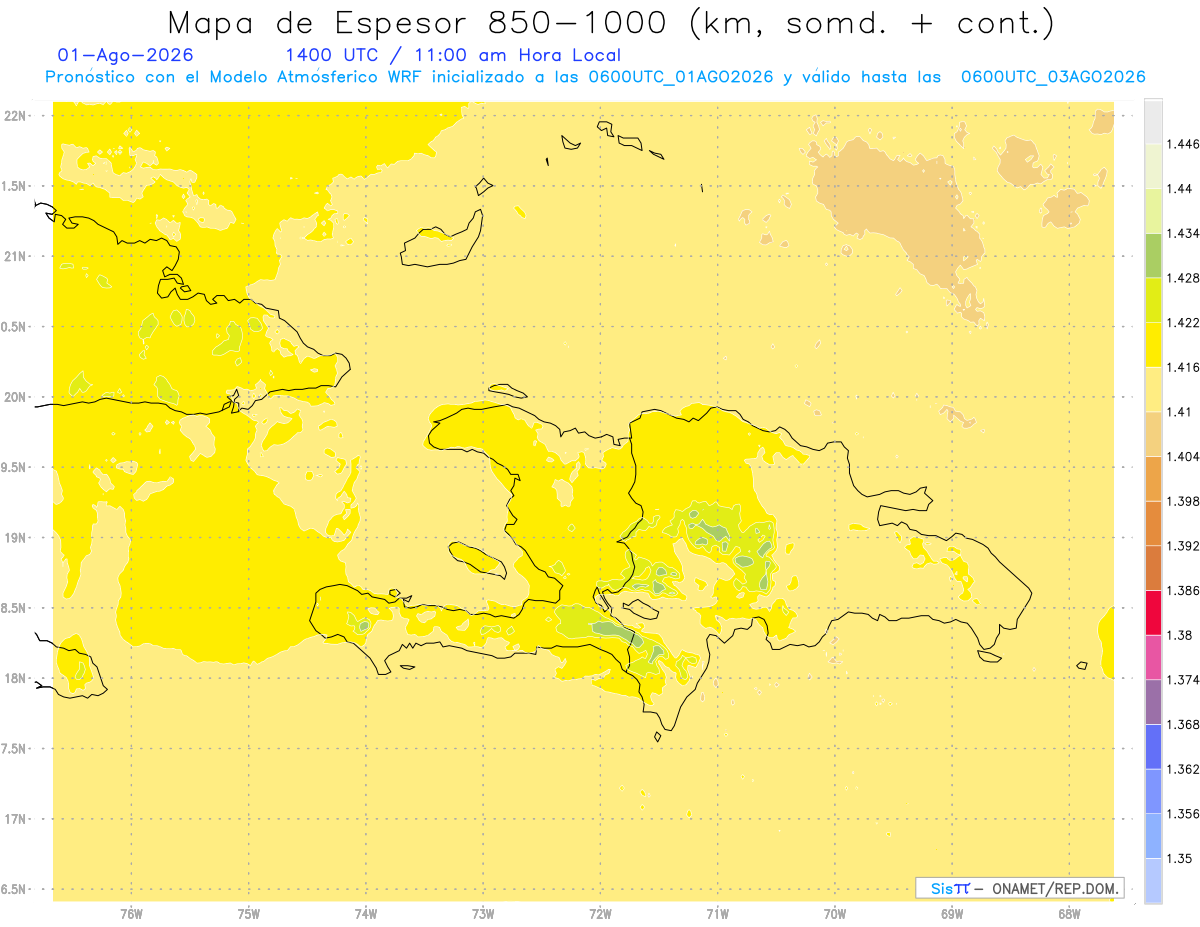
Task: Click the legend value 1.416
Action: tap(1184, 367)
